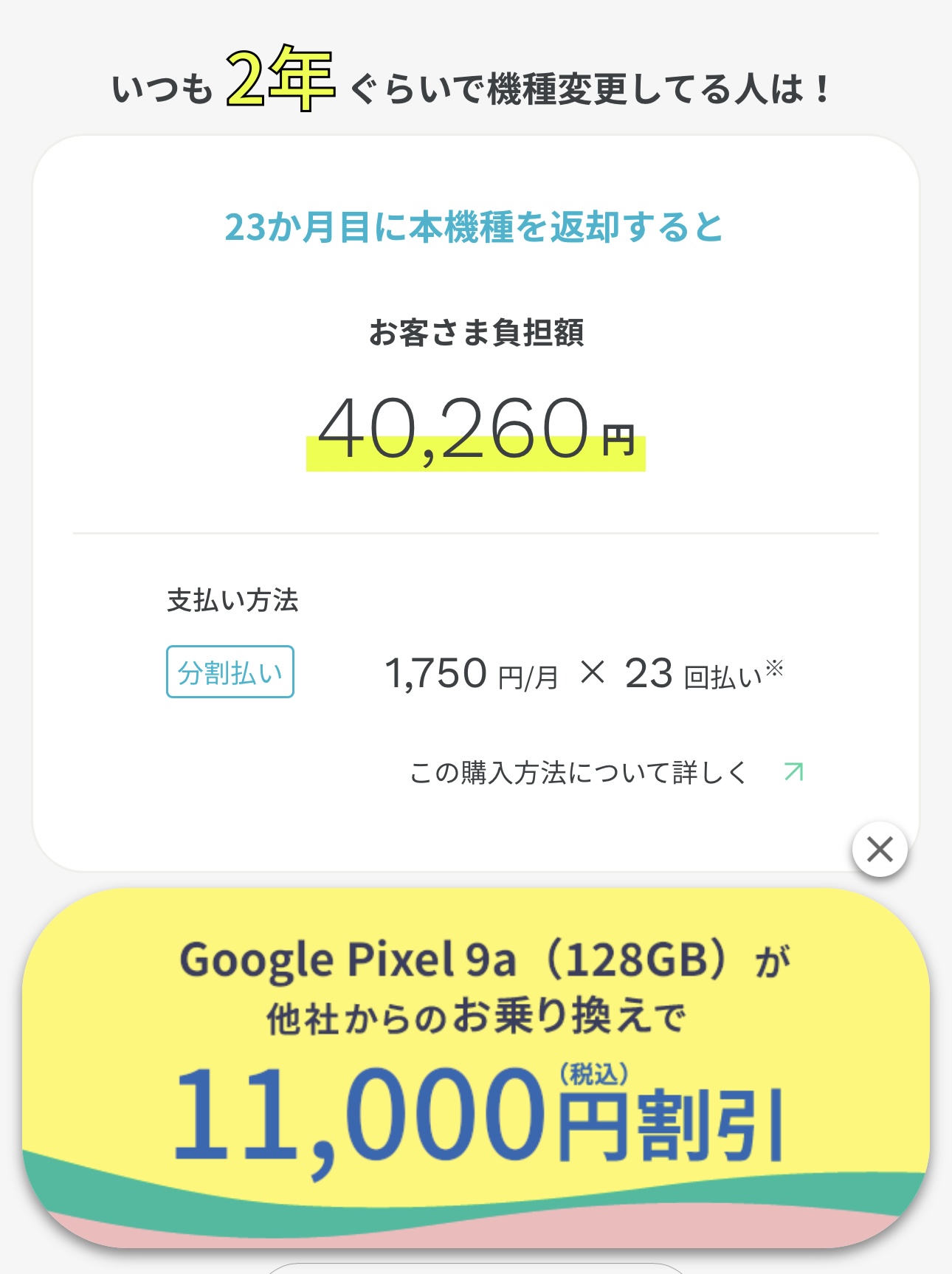Tap the highlighted 40,260円 price
Screen dimensions: 952x1274
click(x=476, y=431)
